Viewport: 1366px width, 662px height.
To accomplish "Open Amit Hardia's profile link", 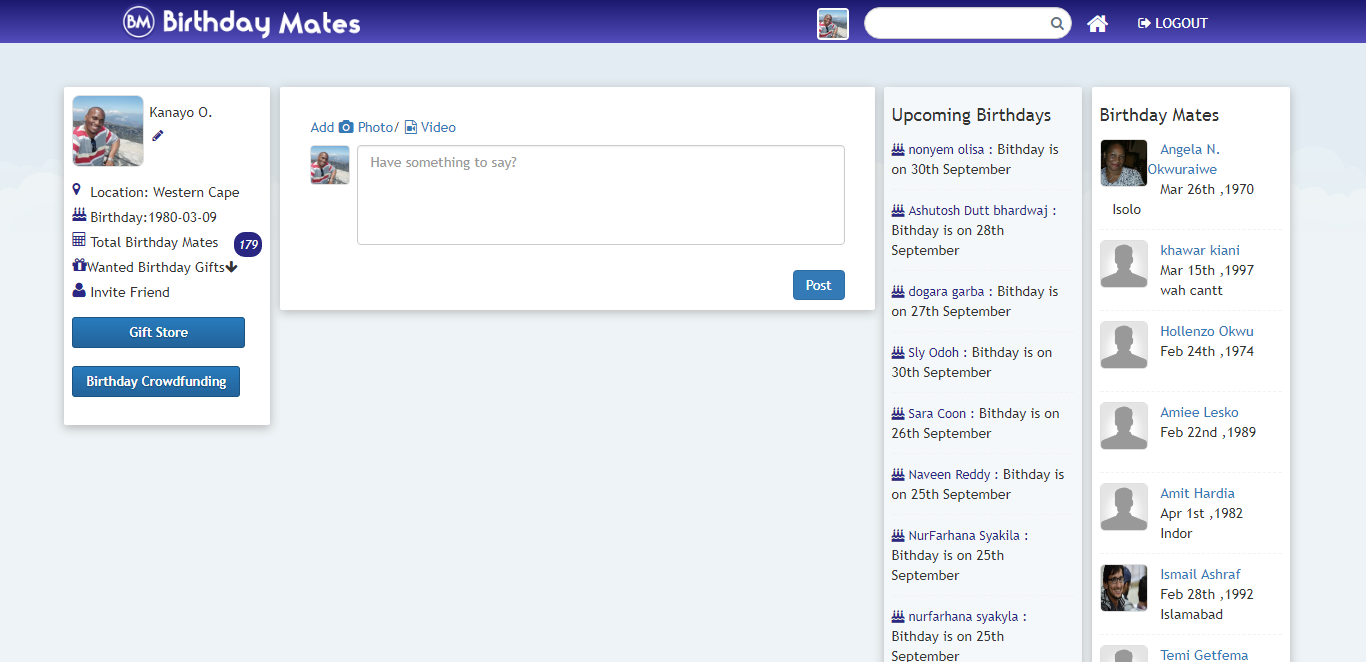I will point(1197,493).
